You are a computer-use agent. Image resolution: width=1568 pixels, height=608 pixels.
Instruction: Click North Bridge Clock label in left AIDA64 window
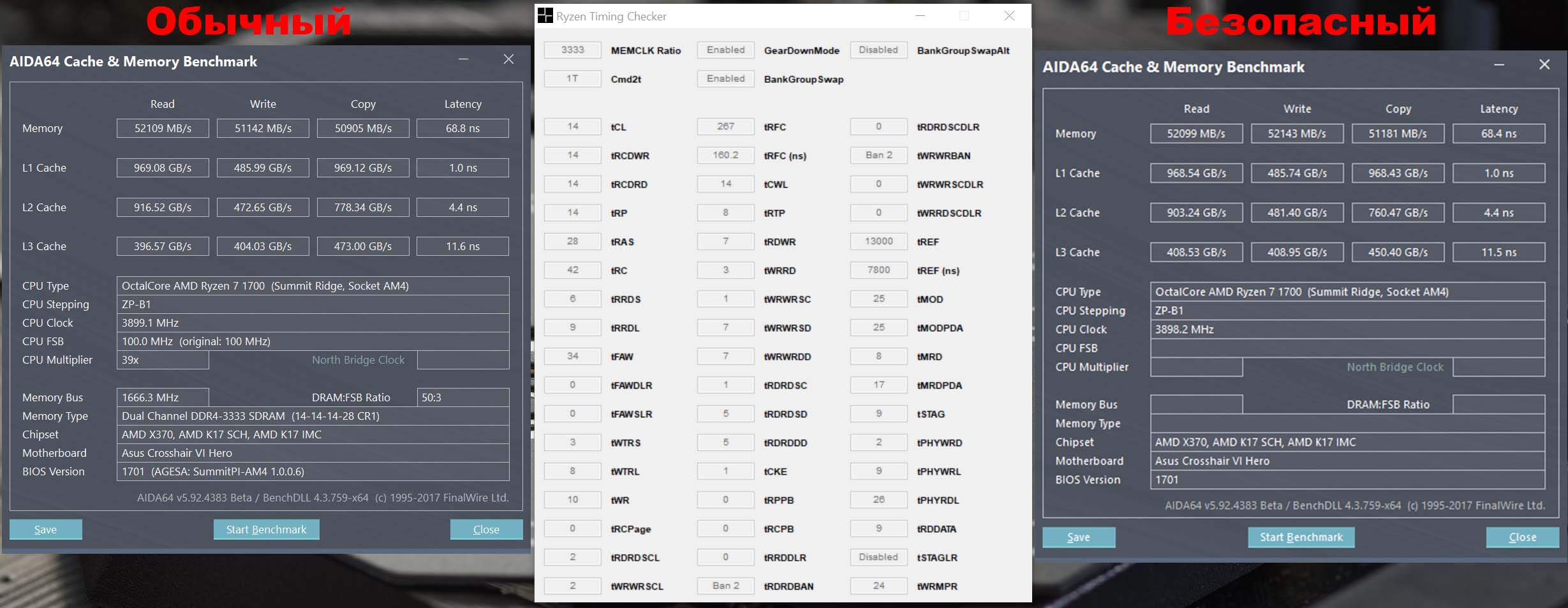pyautogui.click(x=358, y=360)
